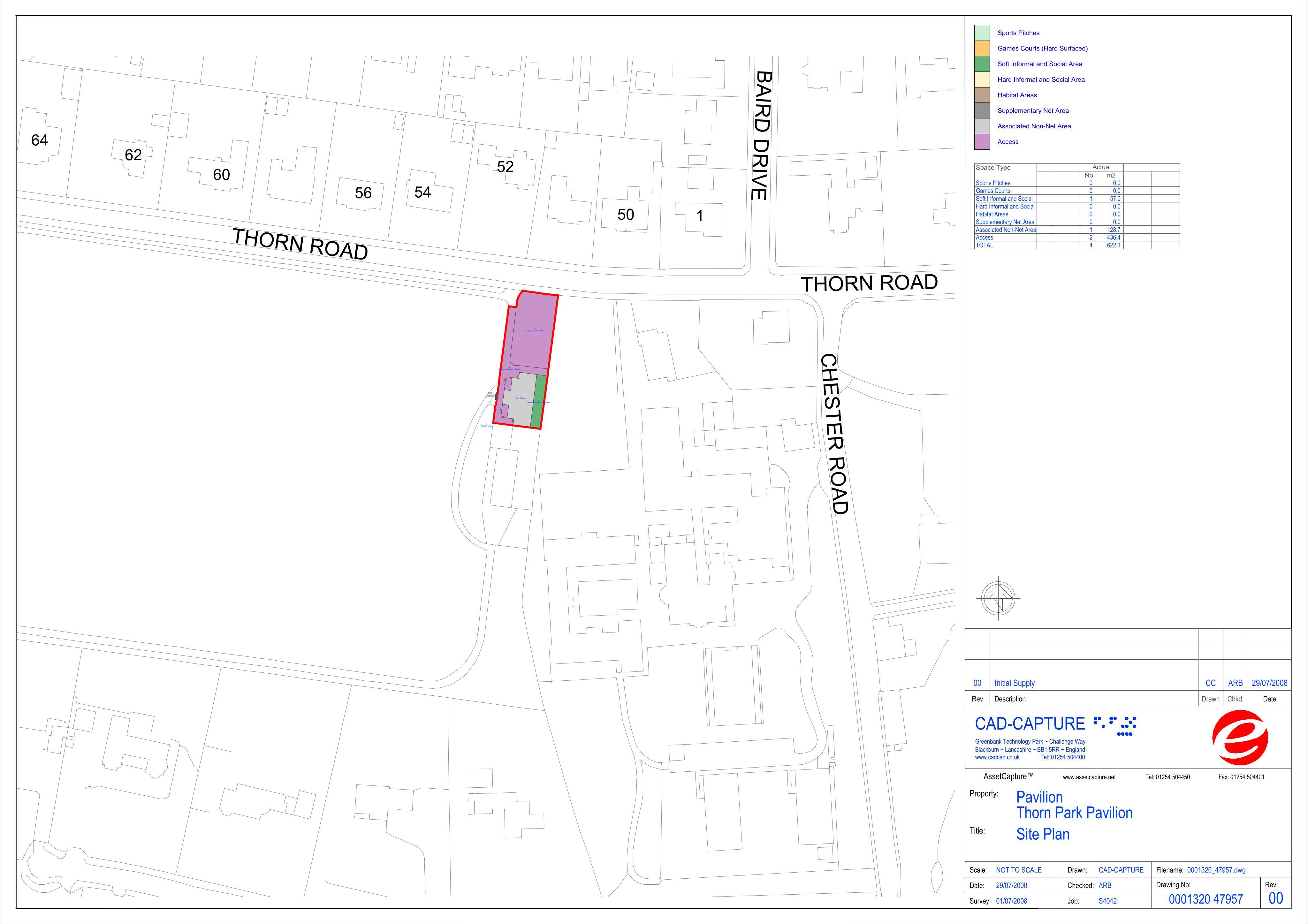Click the Habitat Areas brown swatch
Viewport: 1308px width, 924px height.
click(982, 95)
